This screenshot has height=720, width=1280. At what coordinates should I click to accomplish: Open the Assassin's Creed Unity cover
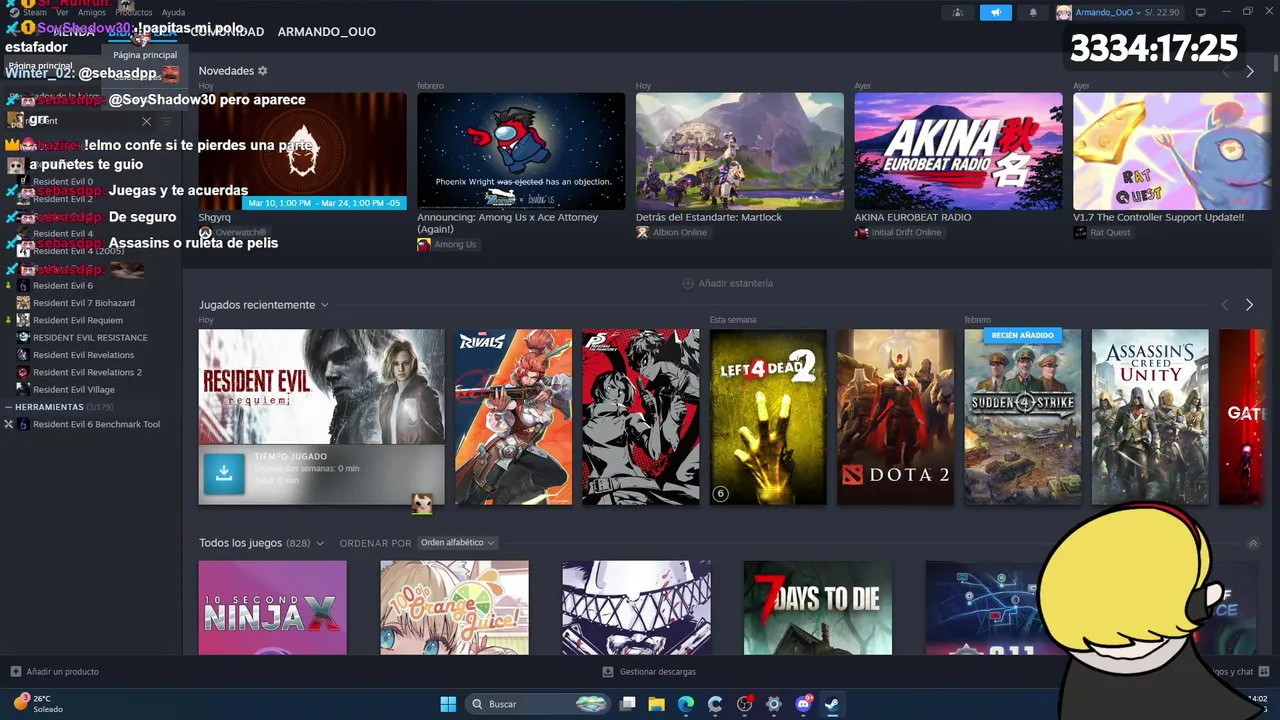(1150, 417)
